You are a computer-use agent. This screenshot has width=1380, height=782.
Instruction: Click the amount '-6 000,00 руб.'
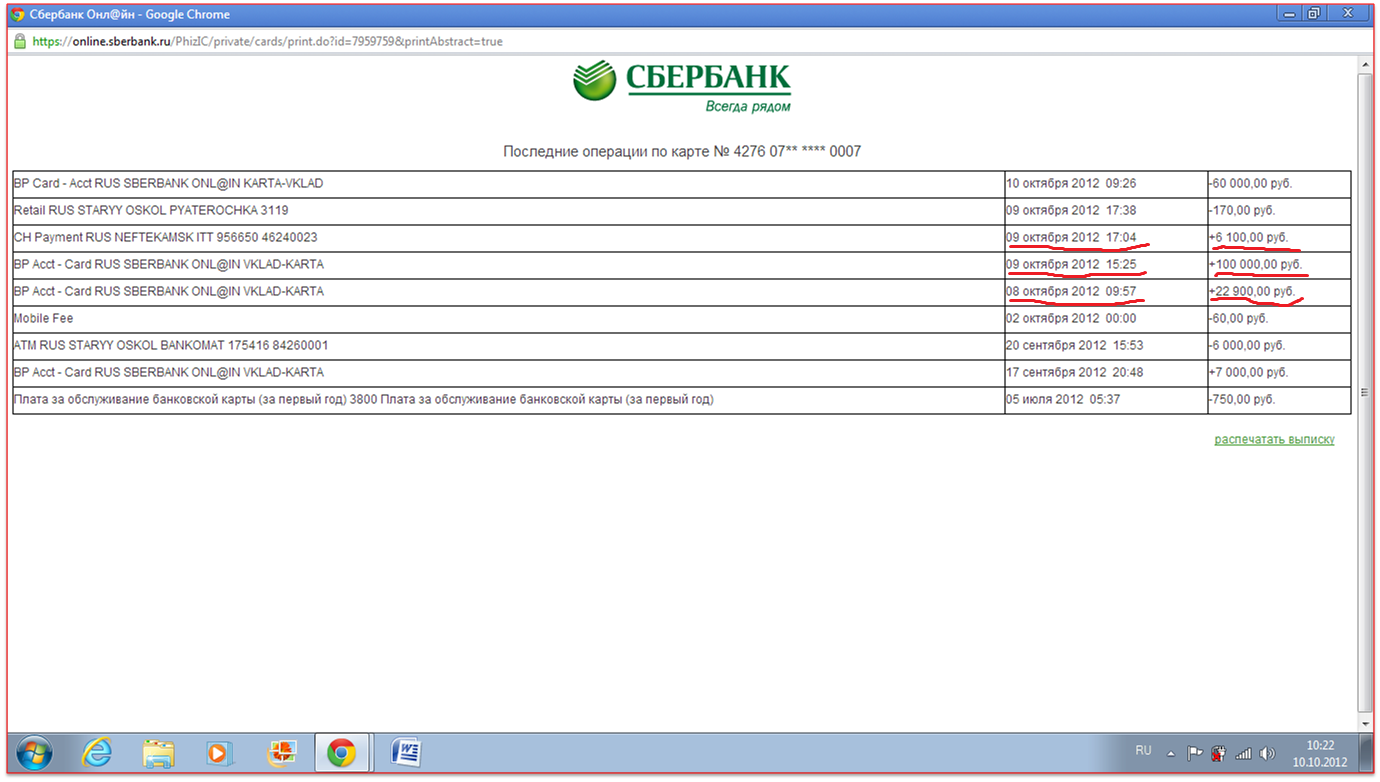(x=1247, y=345)
